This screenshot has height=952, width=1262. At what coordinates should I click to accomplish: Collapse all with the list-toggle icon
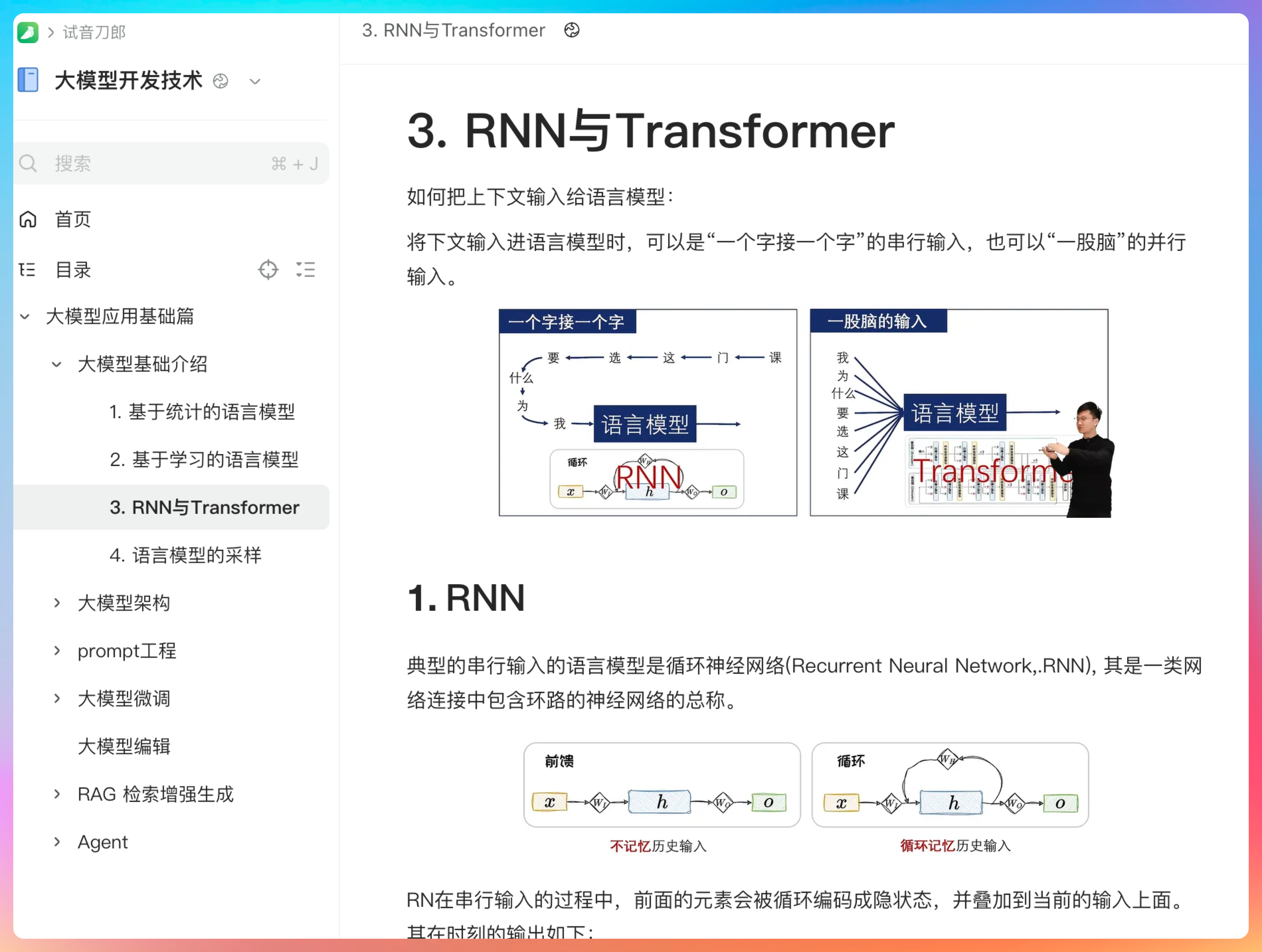click(306, 269)
